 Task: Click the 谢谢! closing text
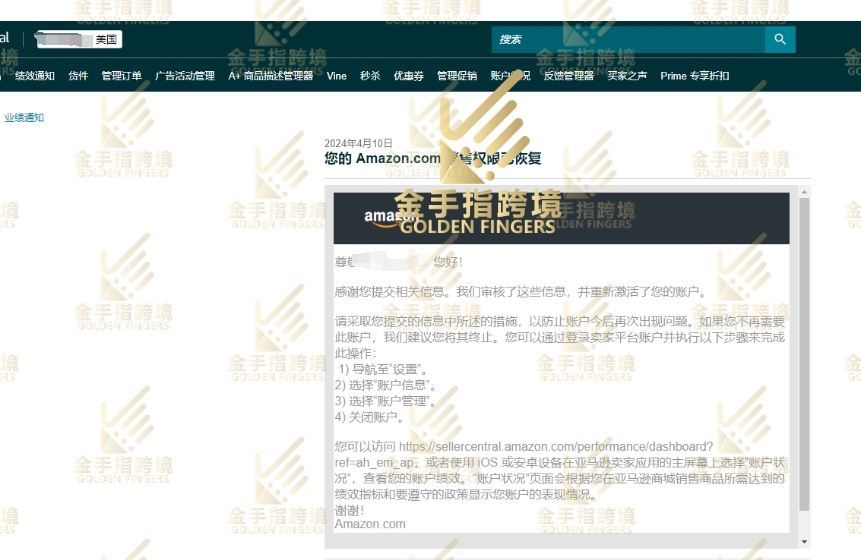[349, 511]
